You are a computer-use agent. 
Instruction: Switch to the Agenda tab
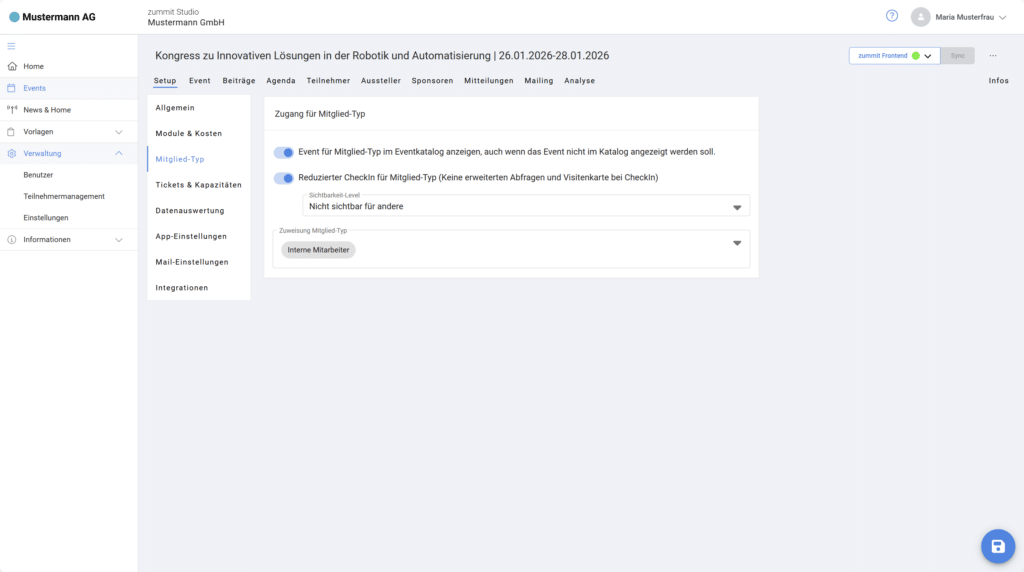[281, 80]
